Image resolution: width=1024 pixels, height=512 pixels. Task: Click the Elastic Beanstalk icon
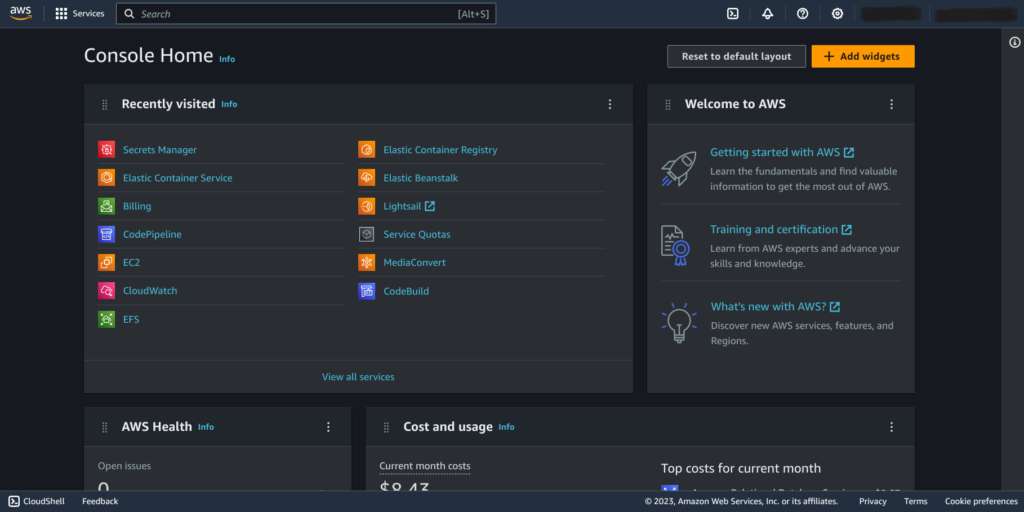click(x=367, y=178)
